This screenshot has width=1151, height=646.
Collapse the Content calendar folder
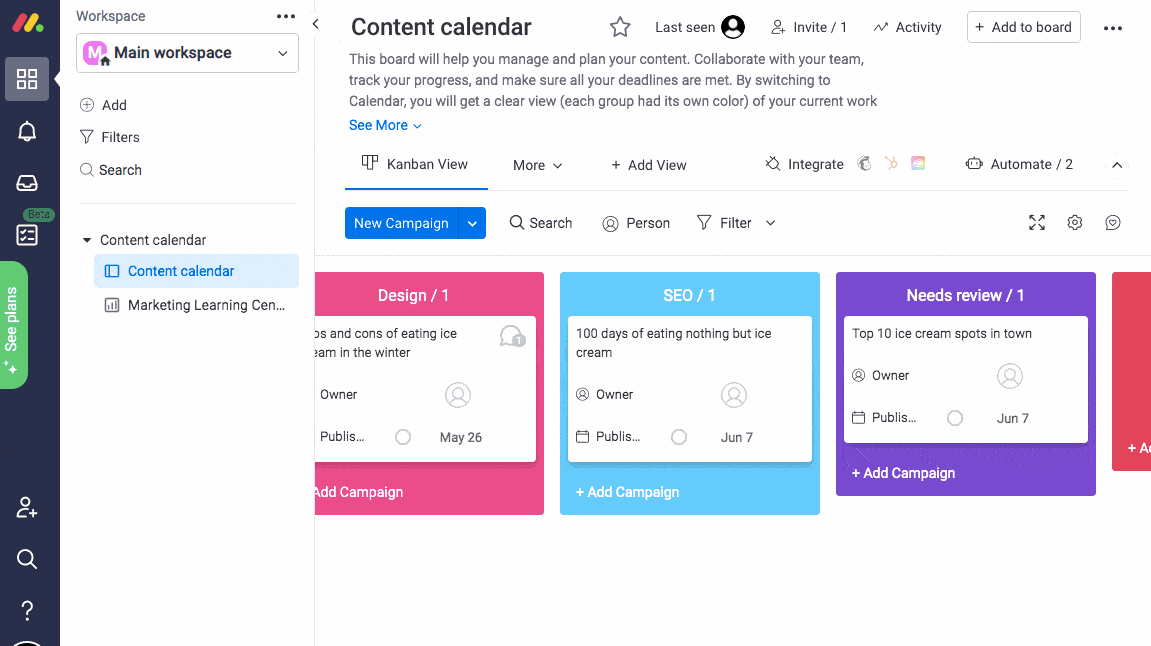tap(87, 240)
